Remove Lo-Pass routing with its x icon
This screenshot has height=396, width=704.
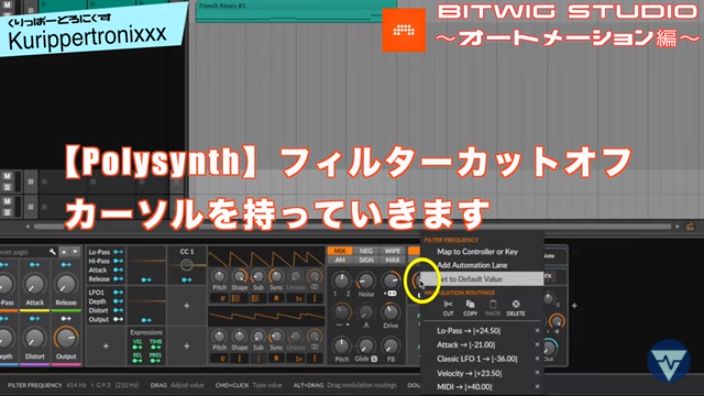537,331
